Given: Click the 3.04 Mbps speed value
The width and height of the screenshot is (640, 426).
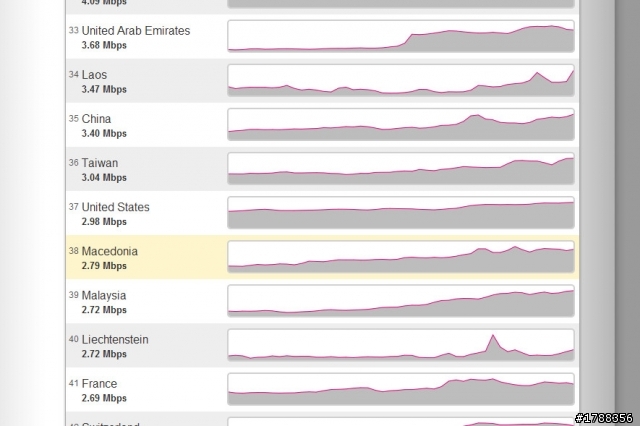Looking at the screenshot, I should [x=104, y=178].
